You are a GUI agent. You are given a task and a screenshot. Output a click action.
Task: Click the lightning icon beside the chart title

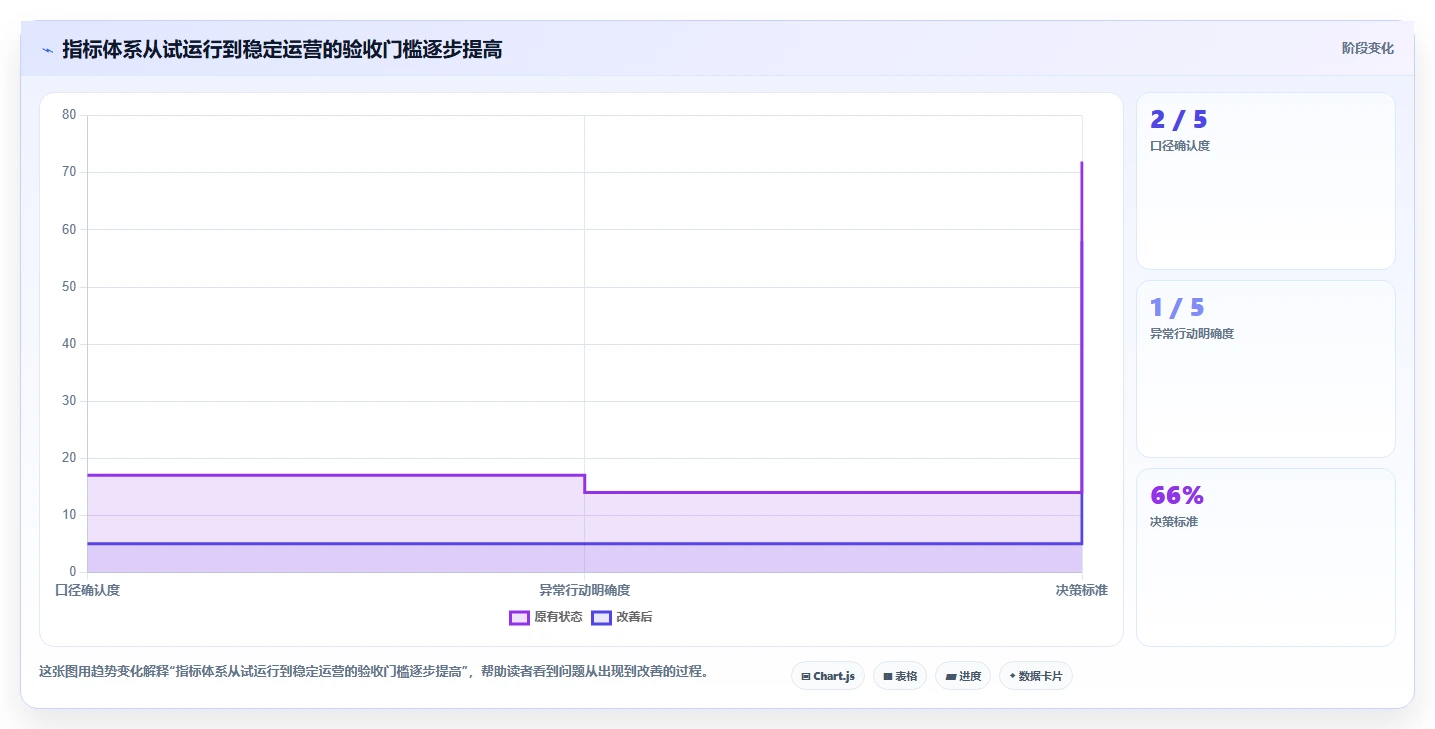pos(47,50)
